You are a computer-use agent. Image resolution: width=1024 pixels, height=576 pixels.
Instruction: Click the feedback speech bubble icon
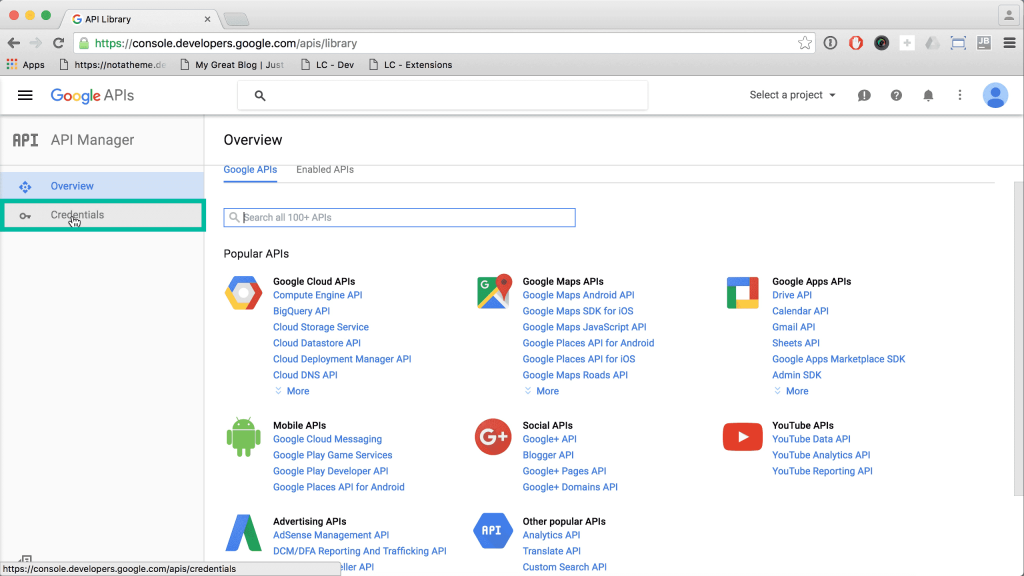click(864, 95)
